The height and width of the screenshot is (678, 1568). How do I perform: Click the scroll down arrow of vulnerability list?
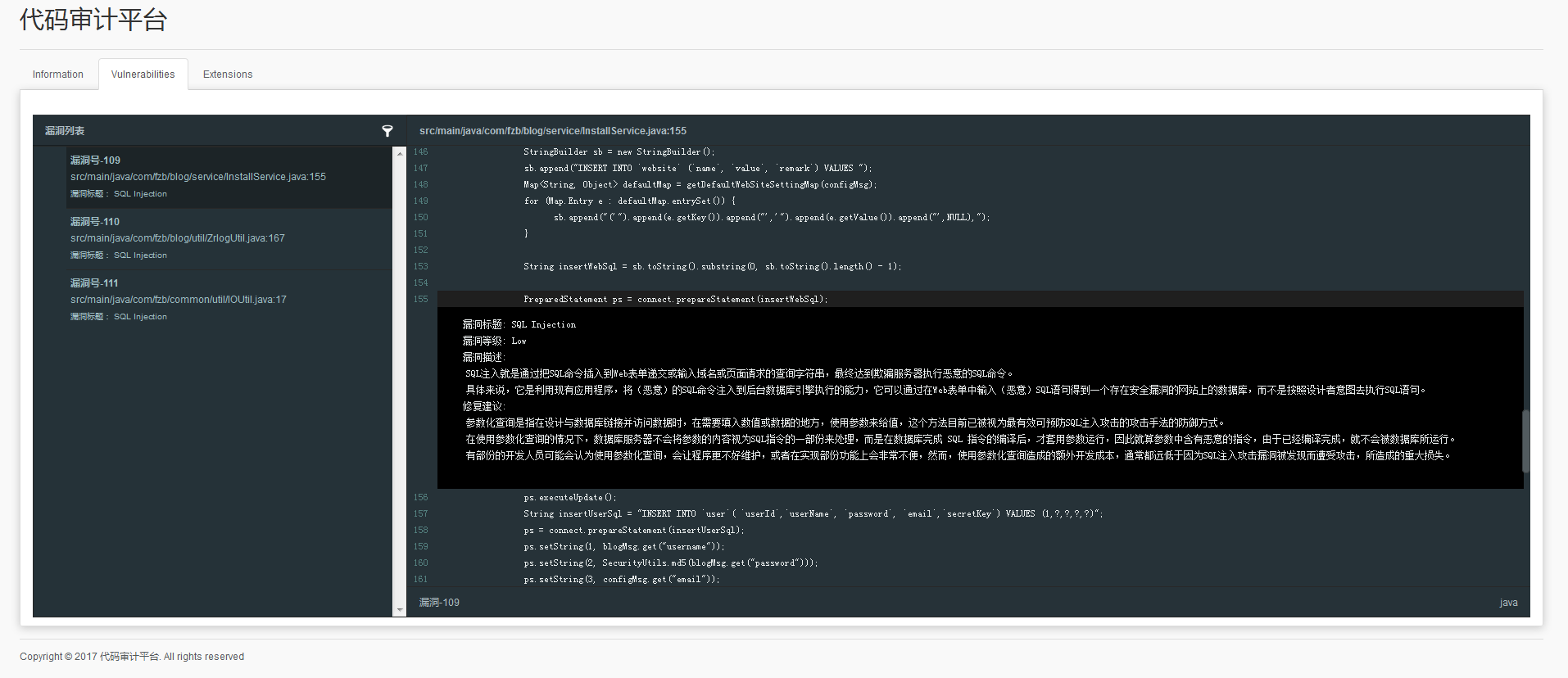(x=400, y=610)
